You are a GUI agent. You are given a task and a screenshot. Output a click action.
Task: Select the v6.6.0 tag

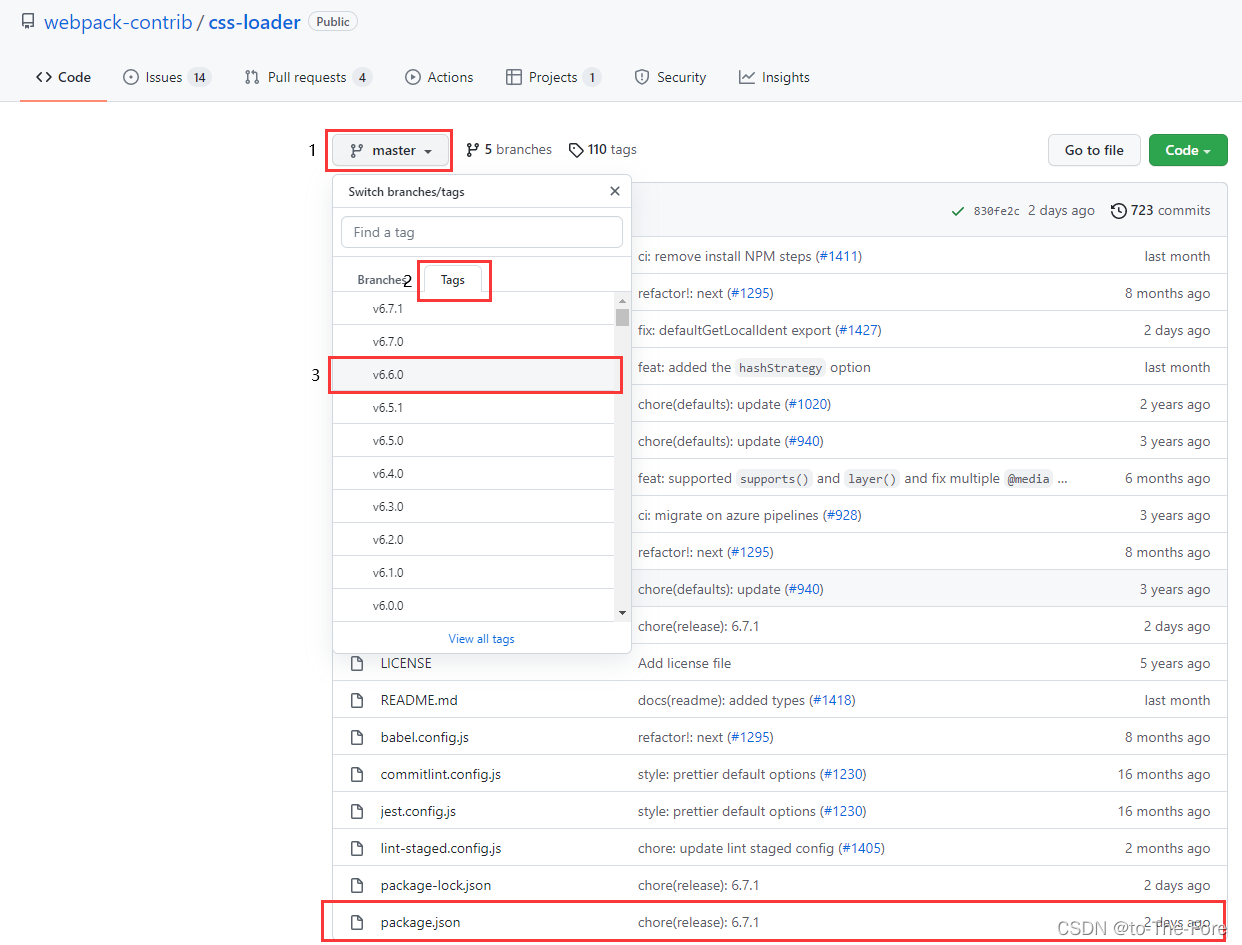click(475, 374)
